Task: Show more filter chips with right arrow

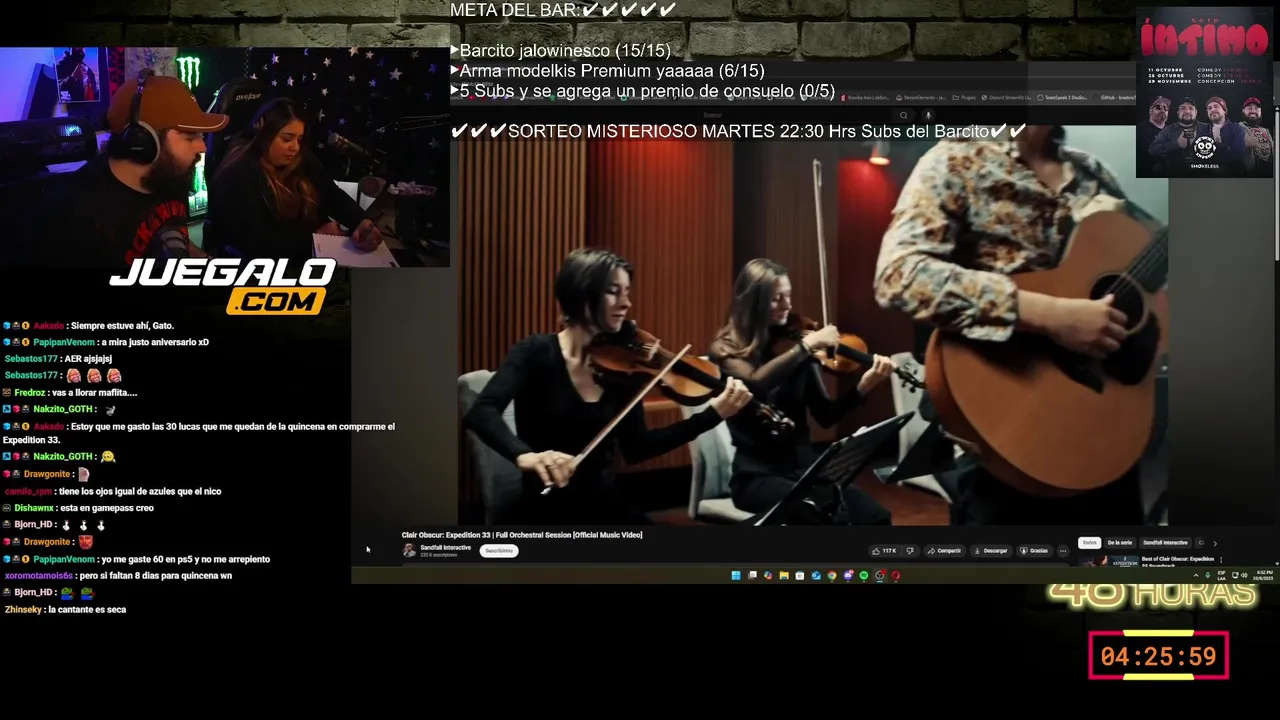Action: click(x=1215, y=544)
